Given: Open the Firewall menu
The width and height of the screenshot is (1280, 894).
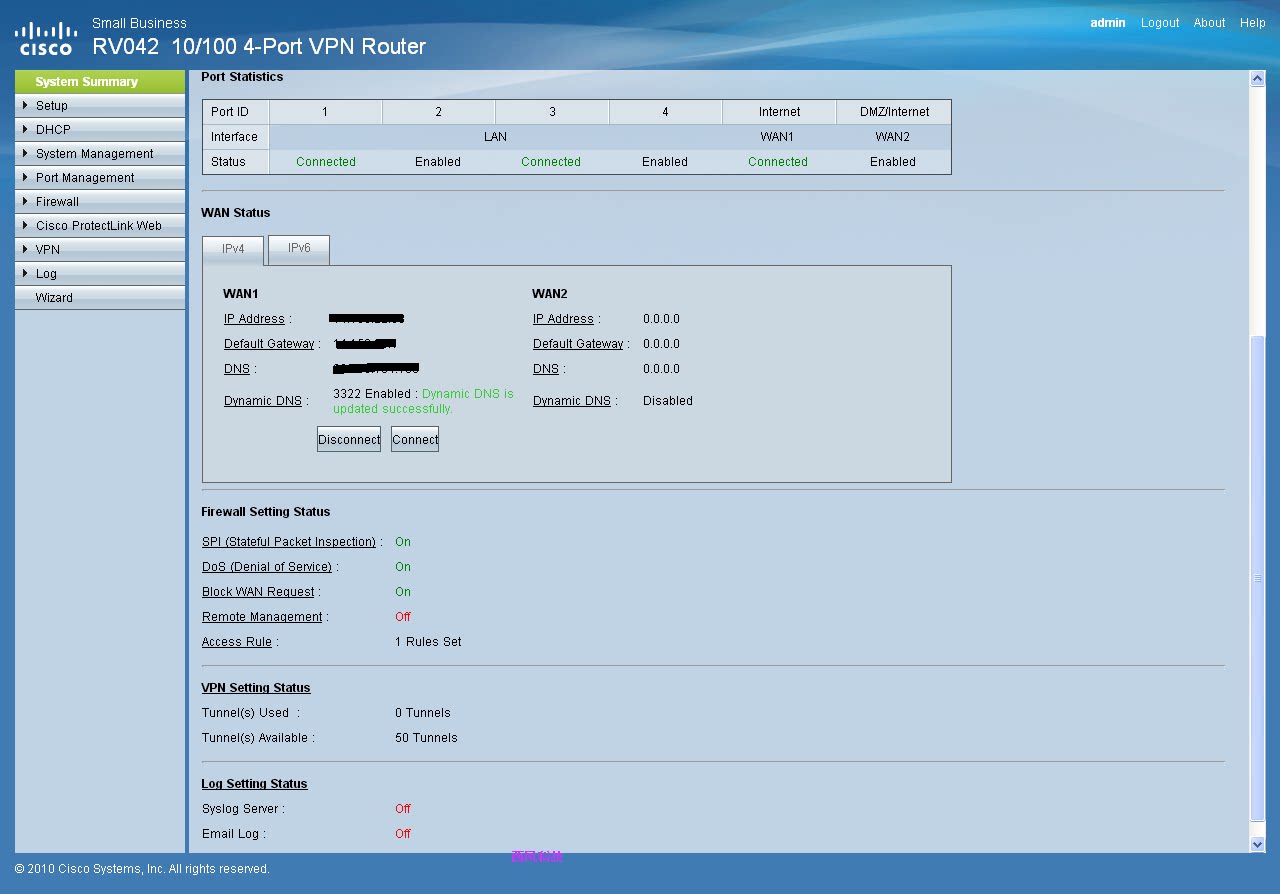Looking at the screenshot, I should (100, 201).
